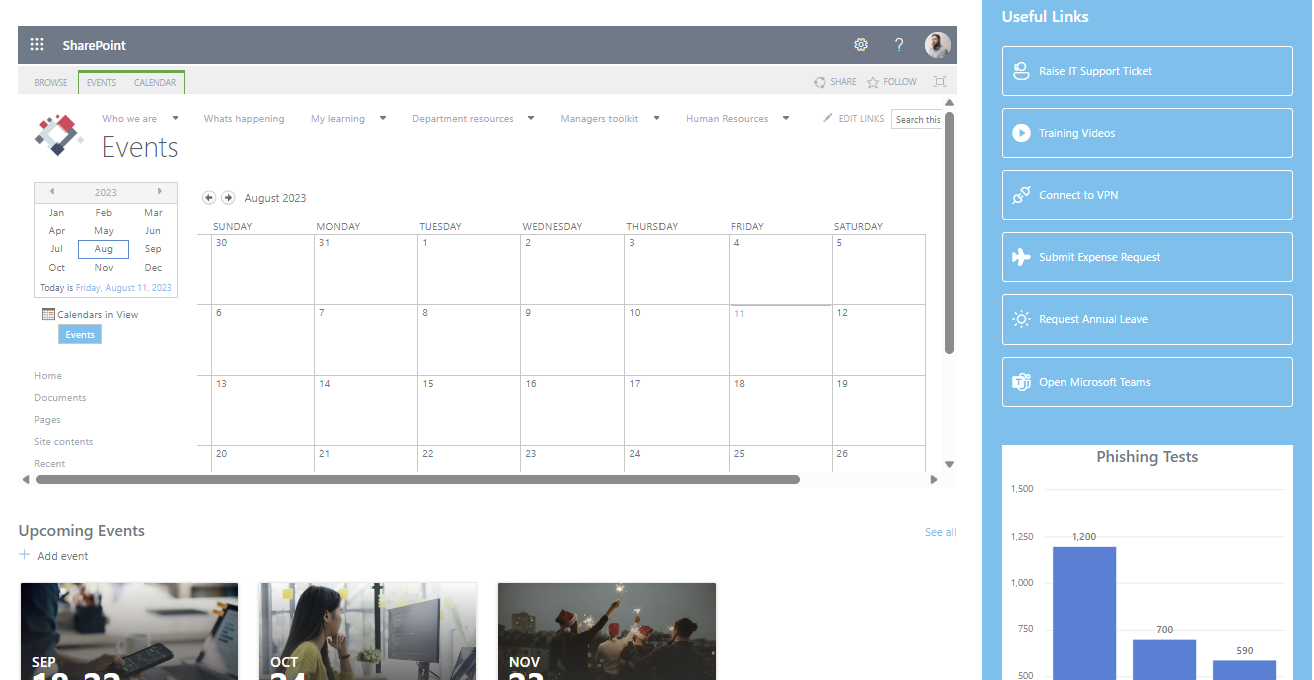Expand the Department resources menu arrow

pos(531,118)
